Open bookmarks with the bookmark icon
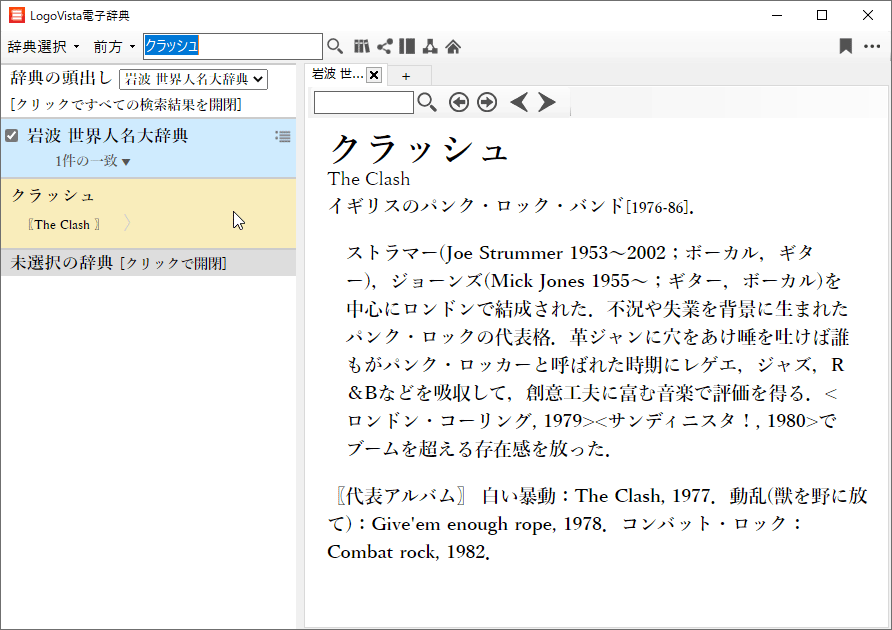 [846, 46]
